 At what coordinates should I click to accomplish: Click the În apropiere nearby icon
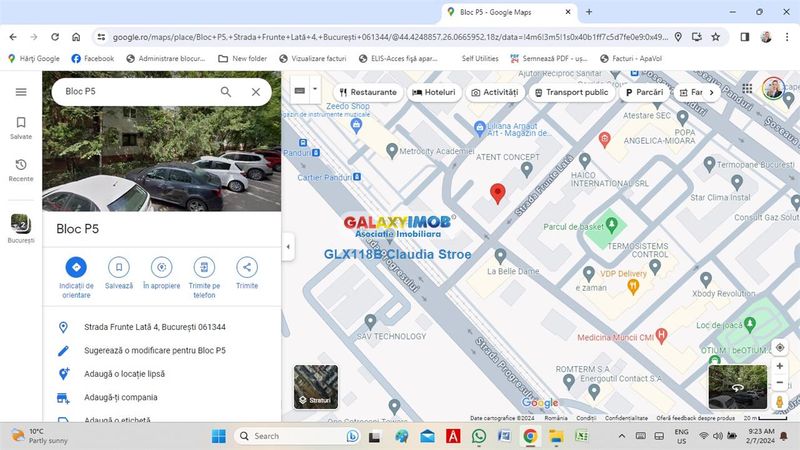[161, 267]
